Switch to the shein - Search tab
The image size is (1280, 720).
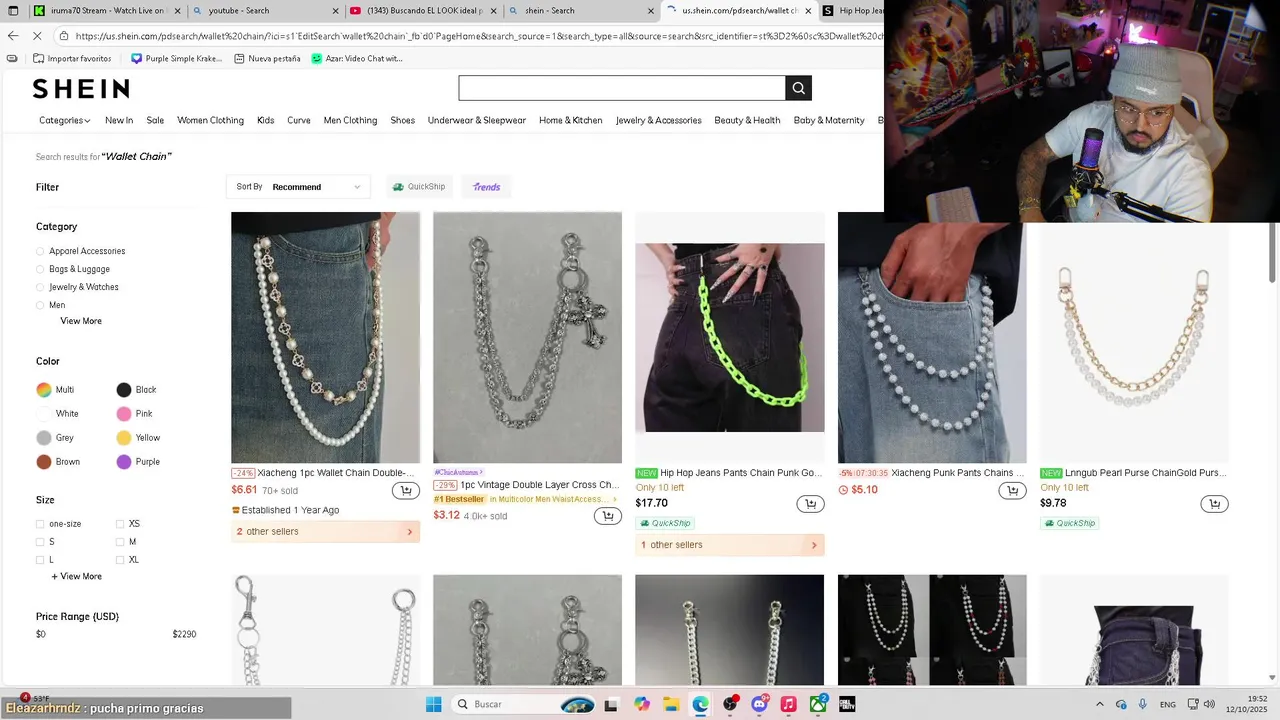pos(580,11)
